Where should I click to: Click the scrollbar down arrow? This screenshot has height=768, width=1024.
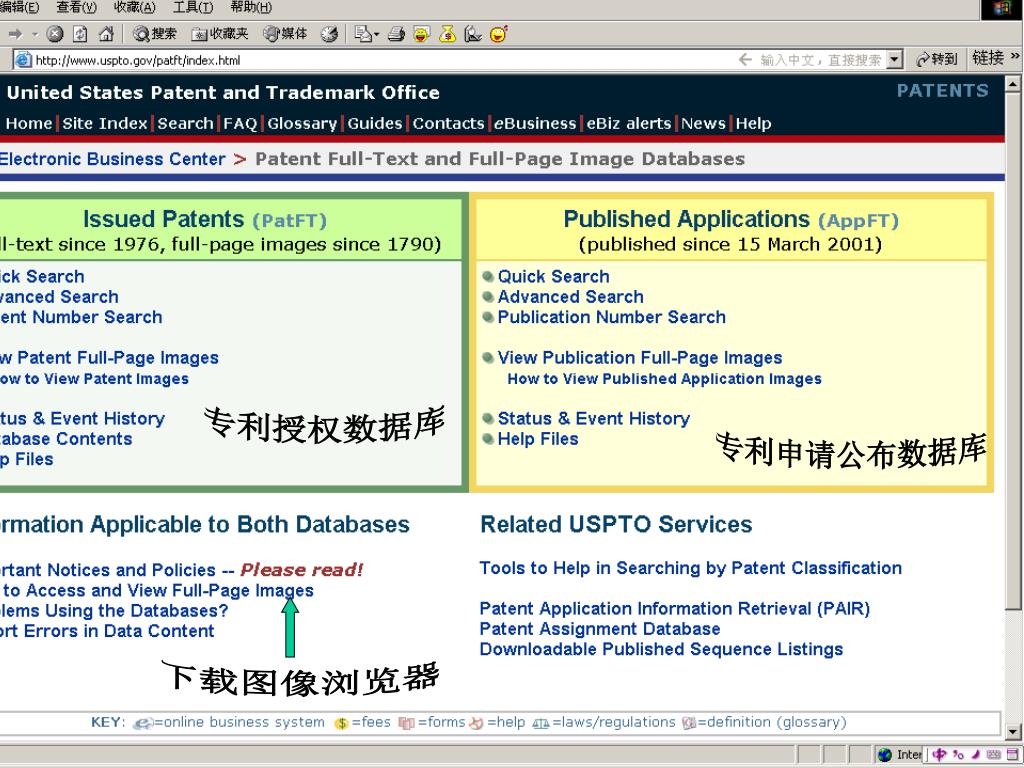[1012, 731]
